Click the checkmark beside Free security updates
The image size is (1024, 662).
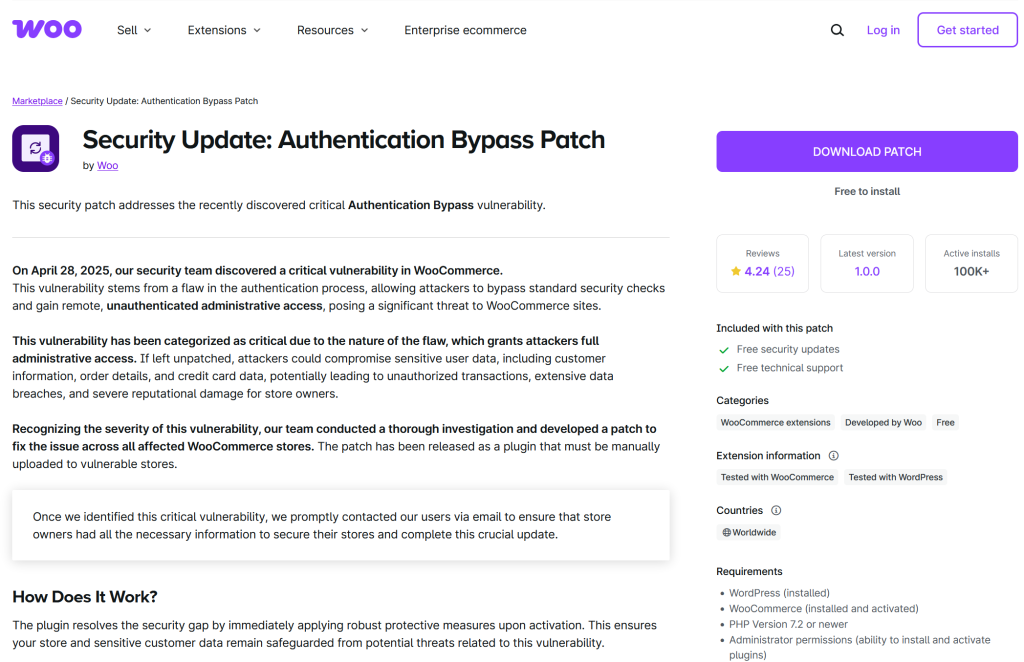click(724, 349)
